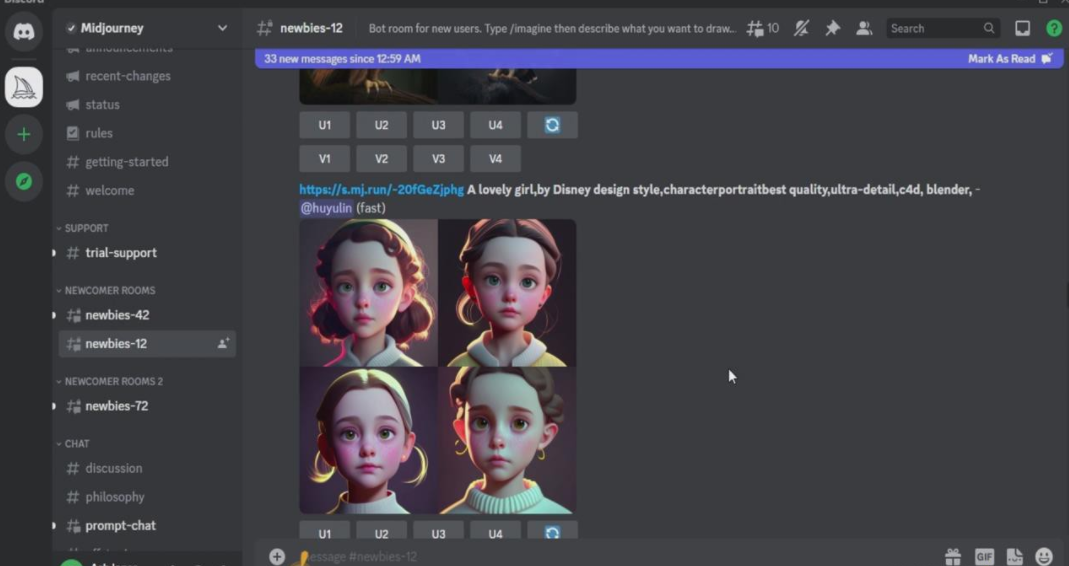
Task: Collapse the NEWCOMER ROOMS category
Action: 109,290
